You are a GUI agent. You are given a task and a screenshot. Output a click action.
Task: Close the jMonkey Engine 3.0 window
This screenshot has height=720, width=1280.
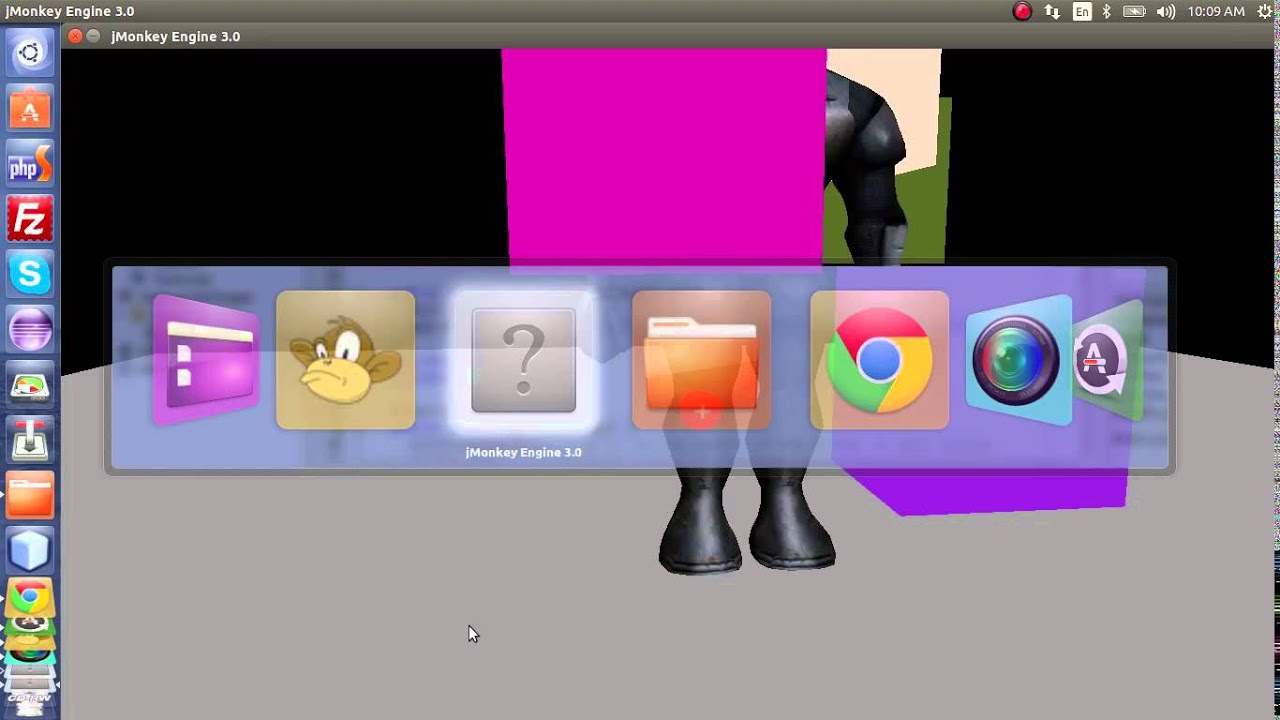point(75,36)
